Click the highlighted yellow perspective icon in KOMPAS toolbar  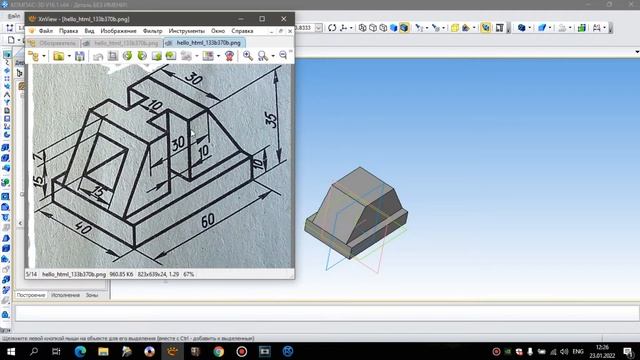pos(485,28)
